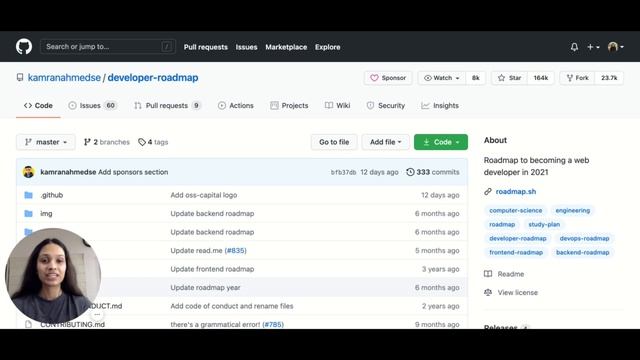
Task: Switch to the repository Pull requests tab
Action: point(167,105)
